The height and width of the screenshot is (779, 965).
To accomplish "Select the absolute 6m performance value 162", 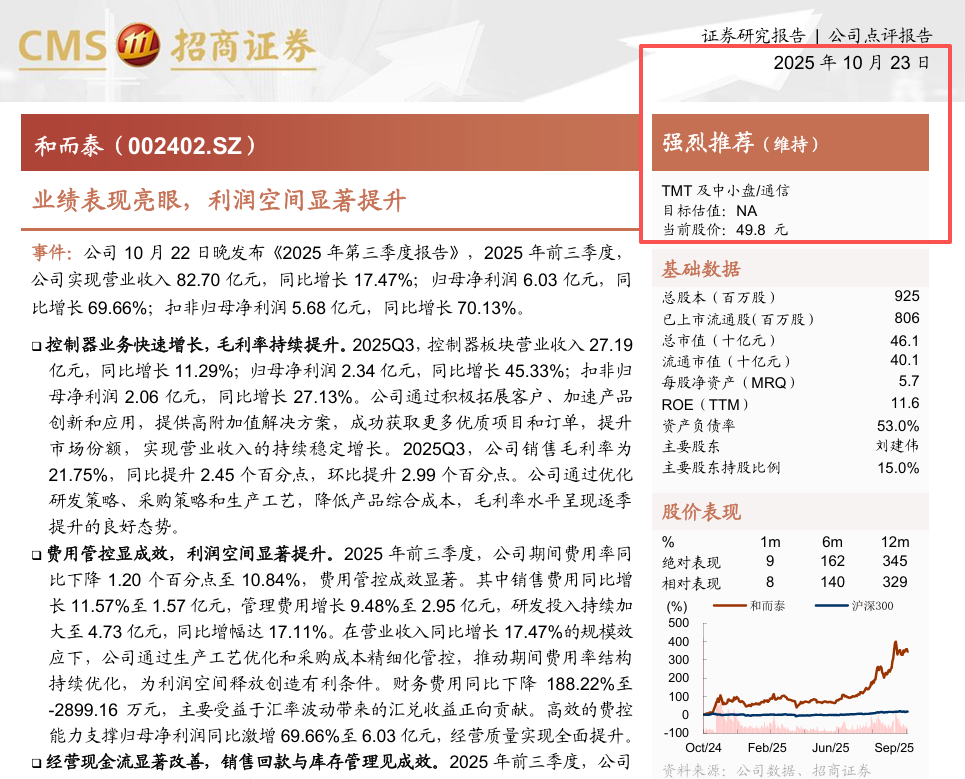I will point(832,561).
